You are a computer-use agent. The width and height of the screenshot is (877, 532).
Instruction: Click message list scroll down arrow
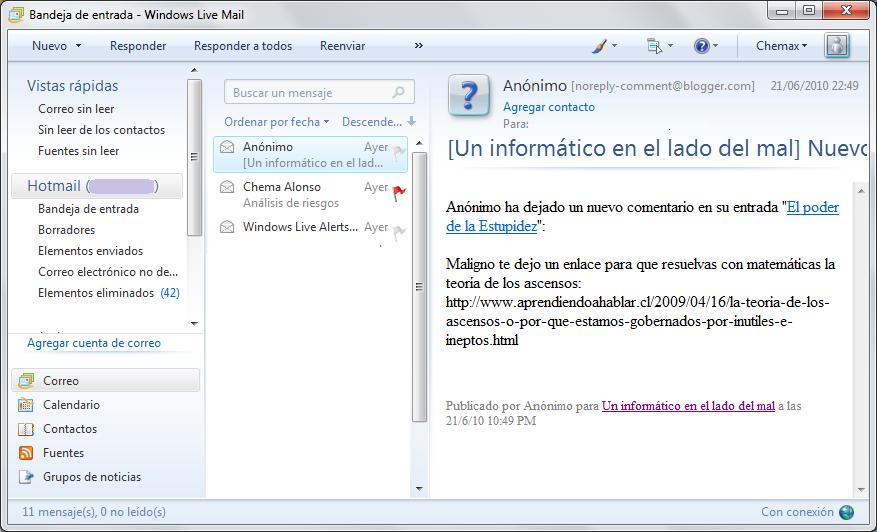point(419,488)
